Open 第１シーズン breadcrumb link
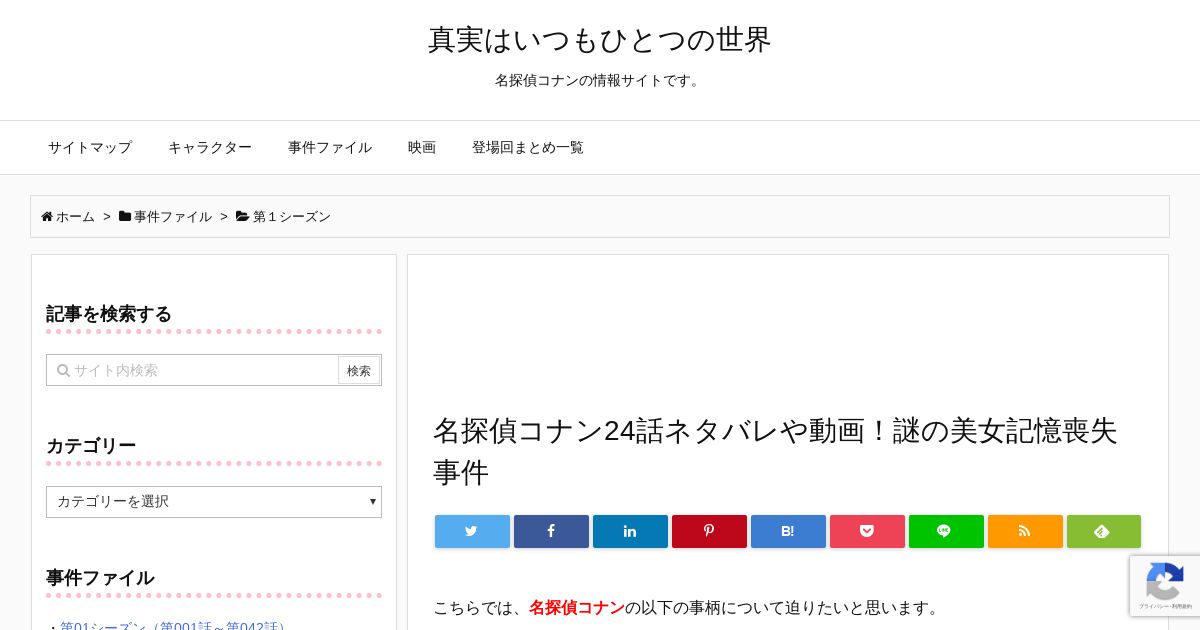1200x630 pixels. coord(291,216)
